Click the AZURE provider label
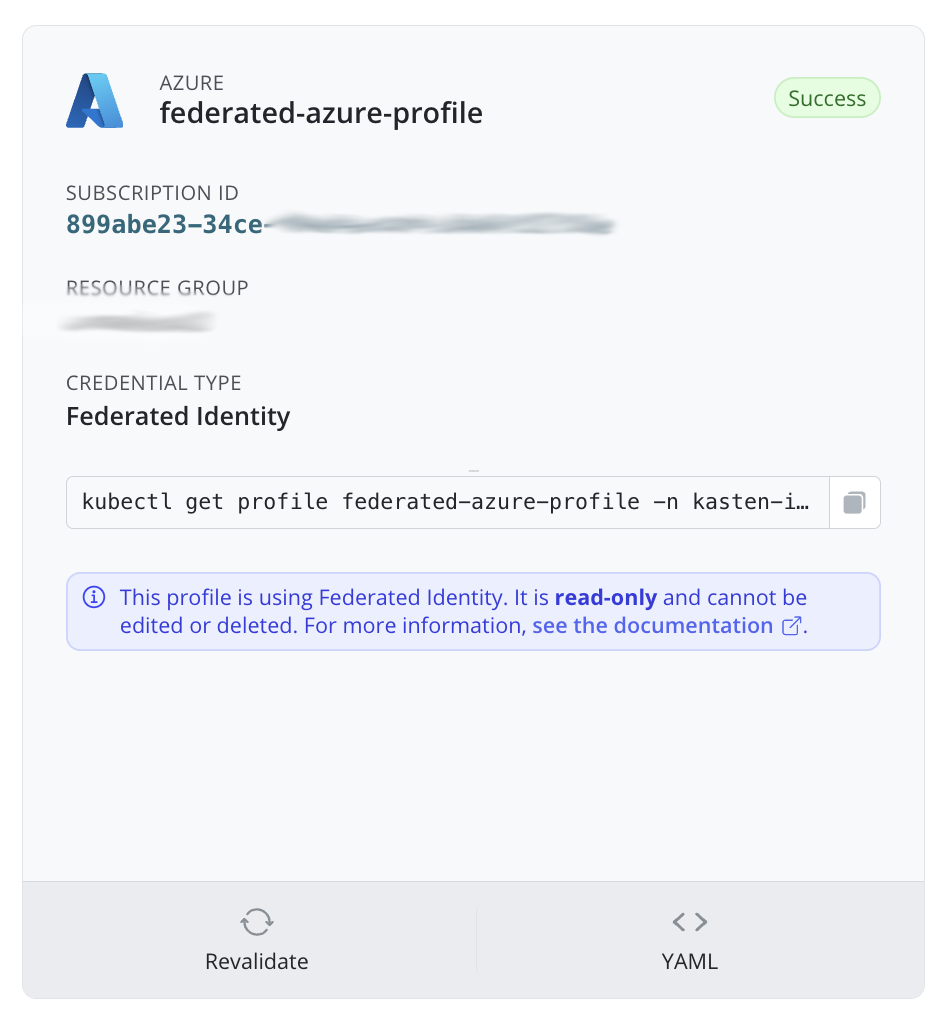The height and width of the screenshot is (1024, 948). click(x=192, y=83)
